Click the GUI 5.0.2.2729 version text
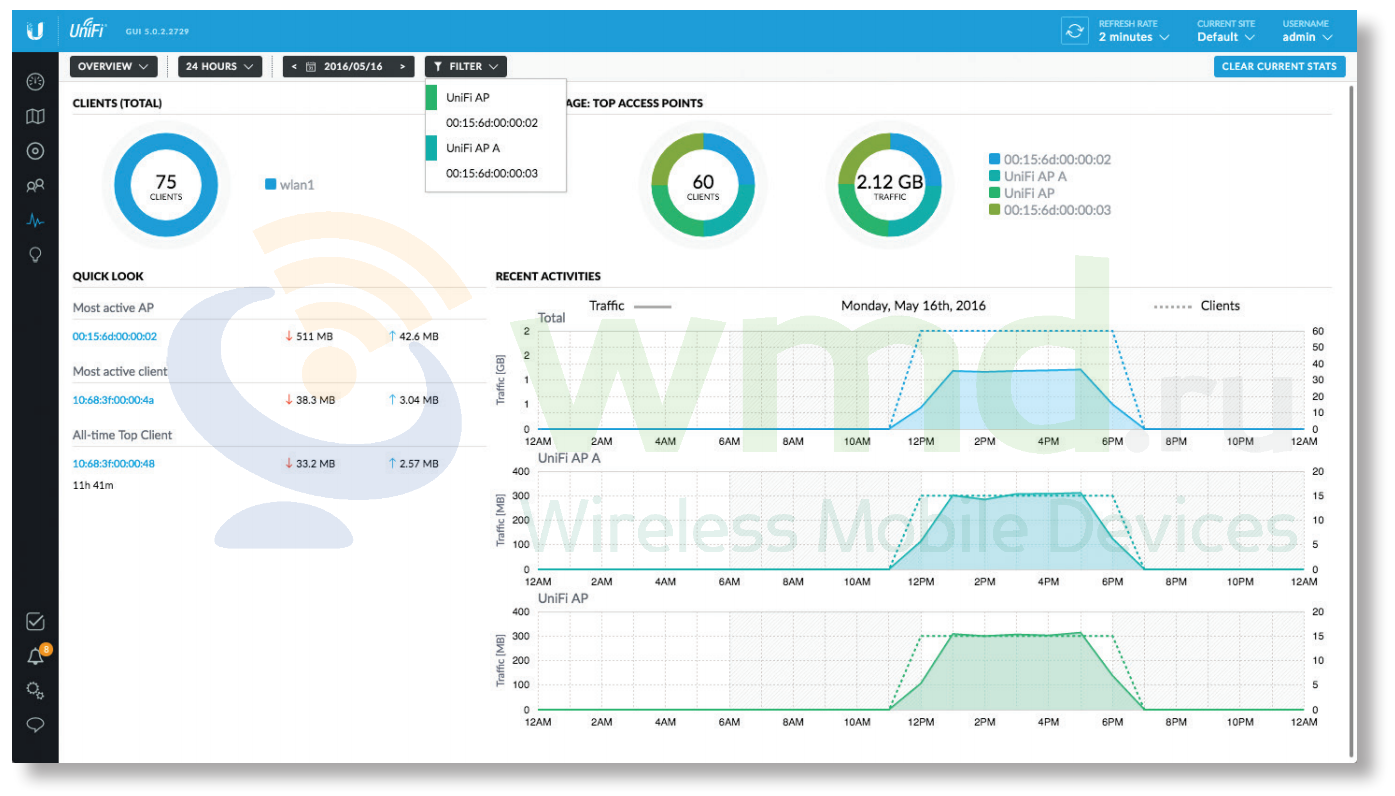This screenshot has width=1395, height=796. (157, 32)
